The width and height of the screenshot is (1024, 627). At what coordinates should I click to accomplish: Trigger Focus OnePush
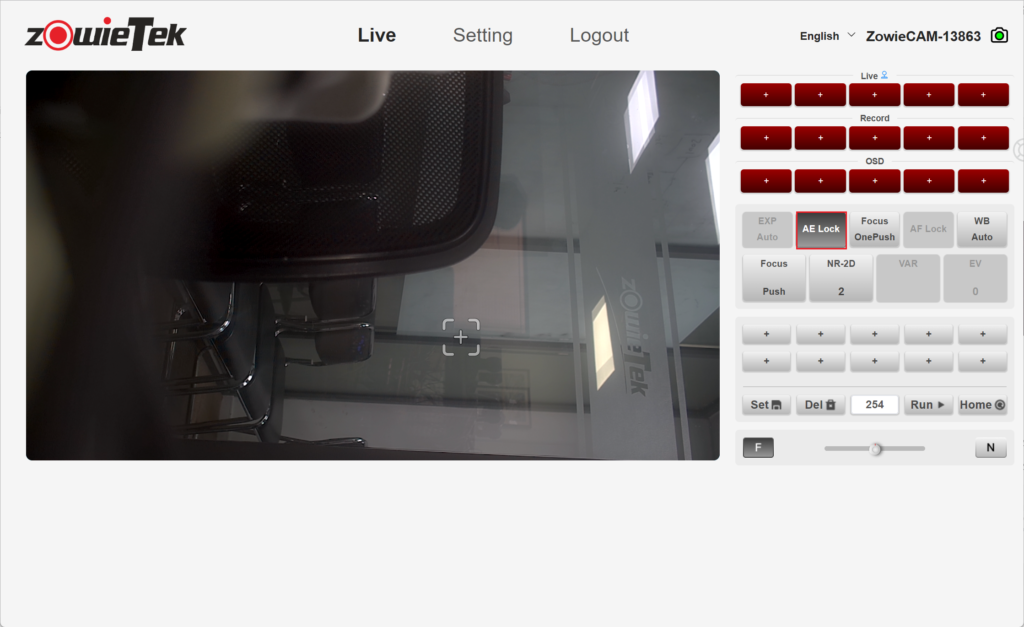[x=875, y=229]
